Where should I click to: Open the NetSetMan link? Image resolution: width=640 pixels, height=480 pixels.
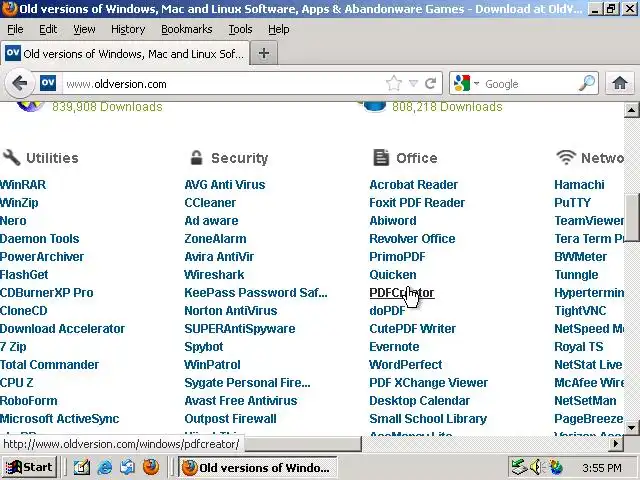point(585,400)
